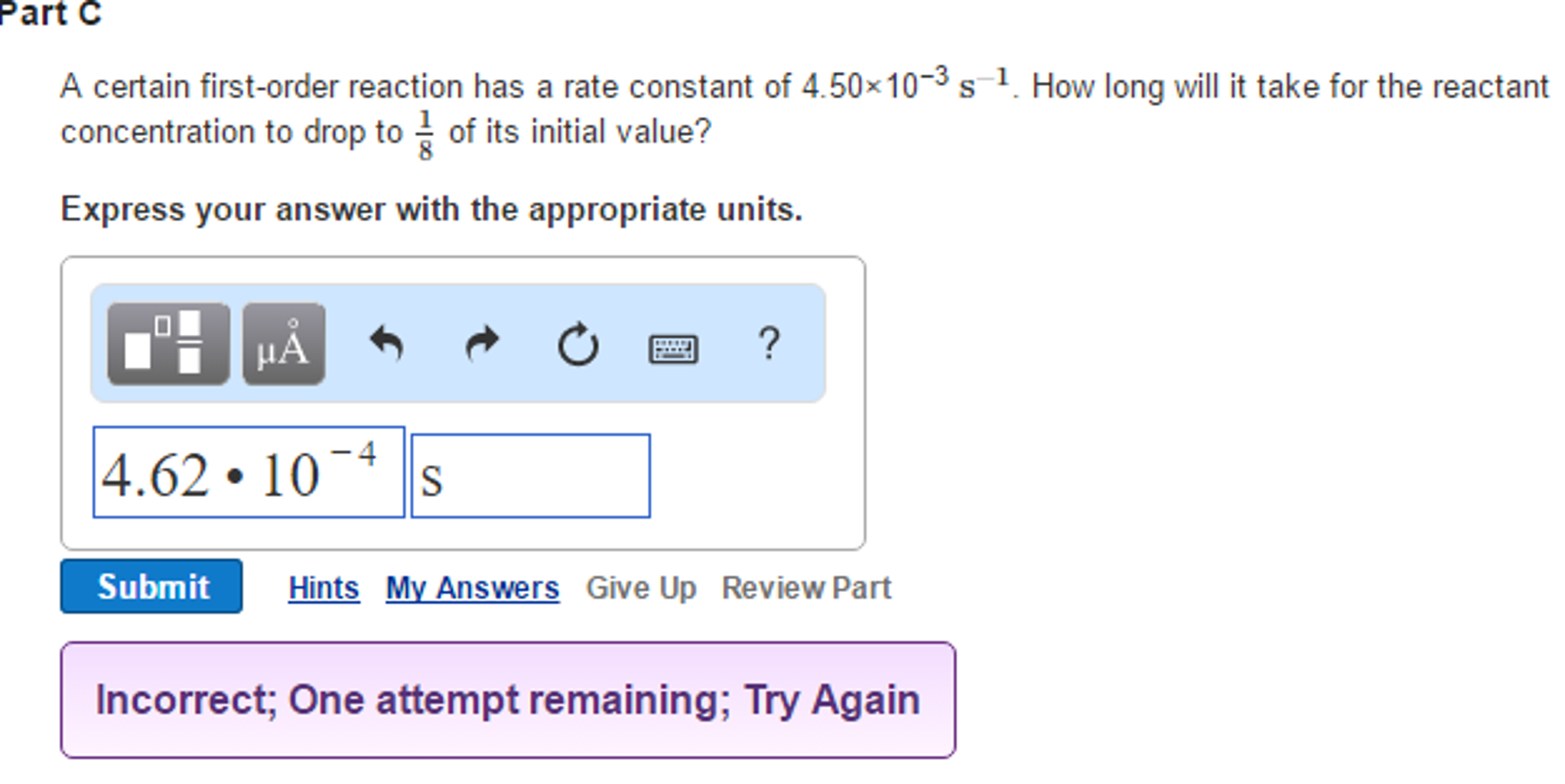Click the units field containing s
Image resolution: width=1565 pixels, height=784 pixels.
(530, 476)
